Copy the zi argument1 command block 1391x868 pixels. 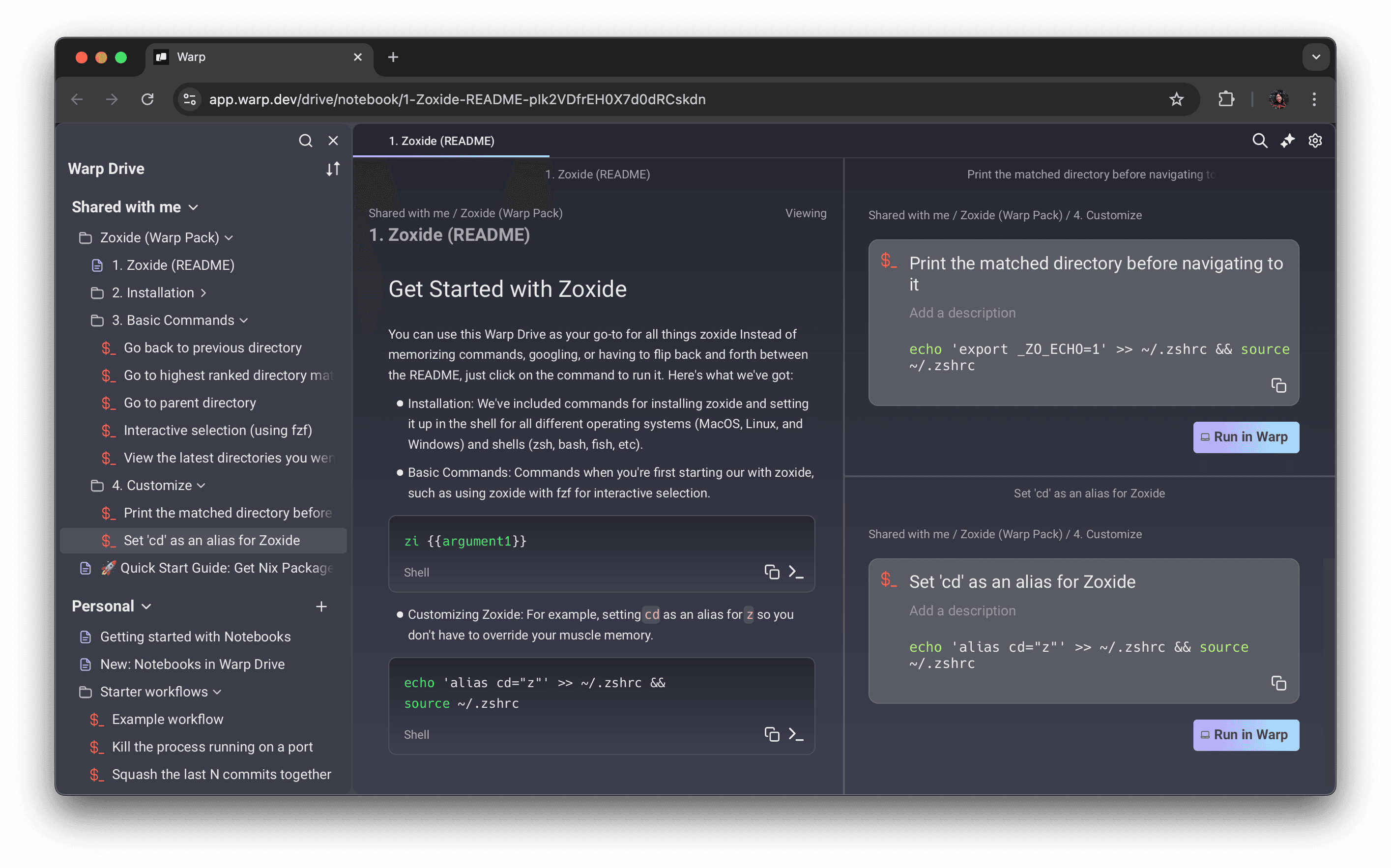coord(772,572)
